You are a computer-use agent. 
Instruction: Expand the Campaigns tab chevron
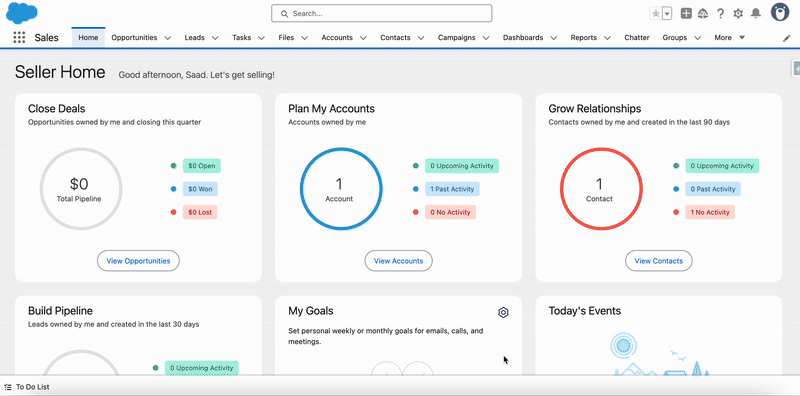coord(486,38)
